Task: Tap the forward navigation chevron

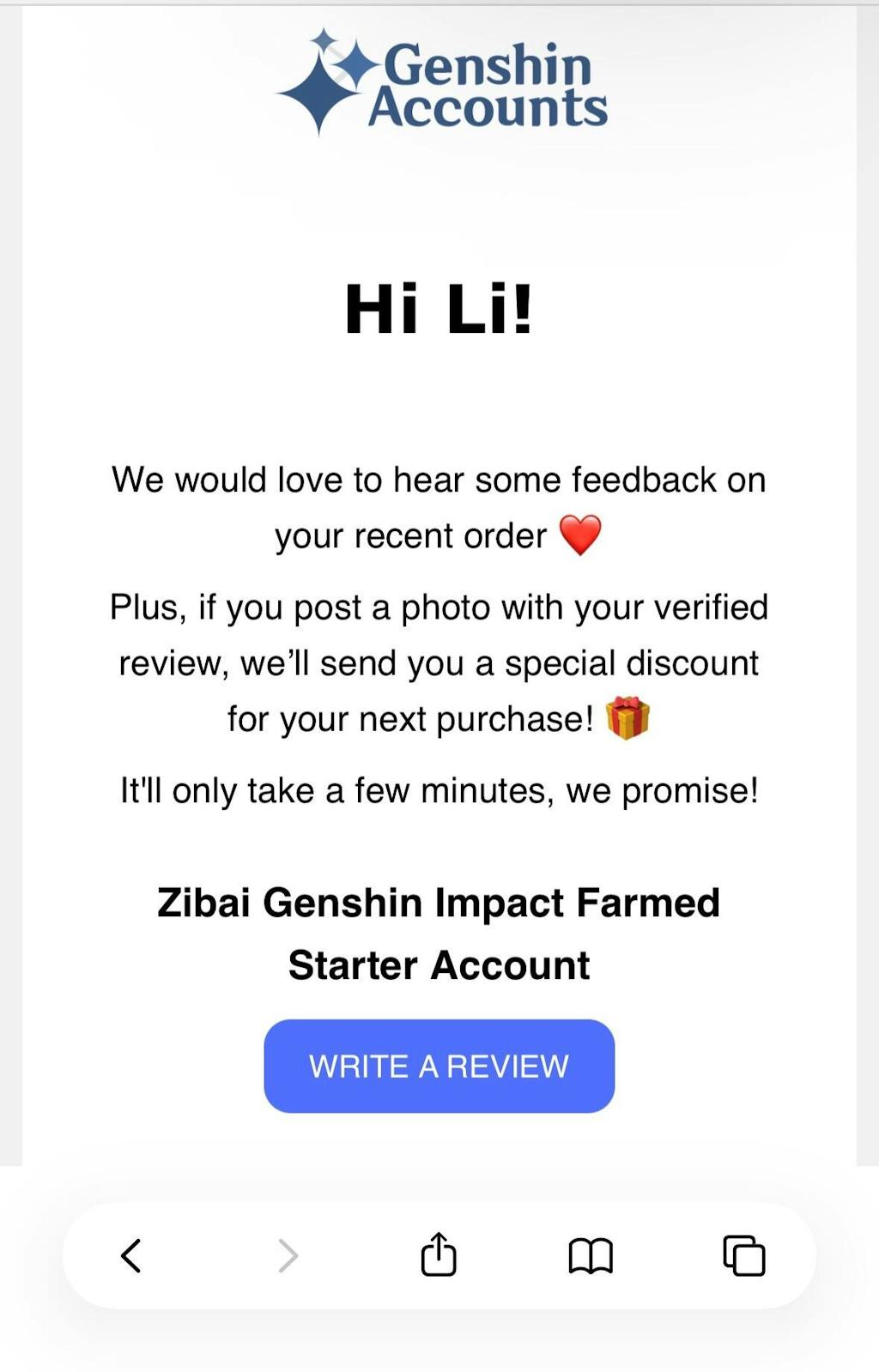Action: pos(287,1255)
